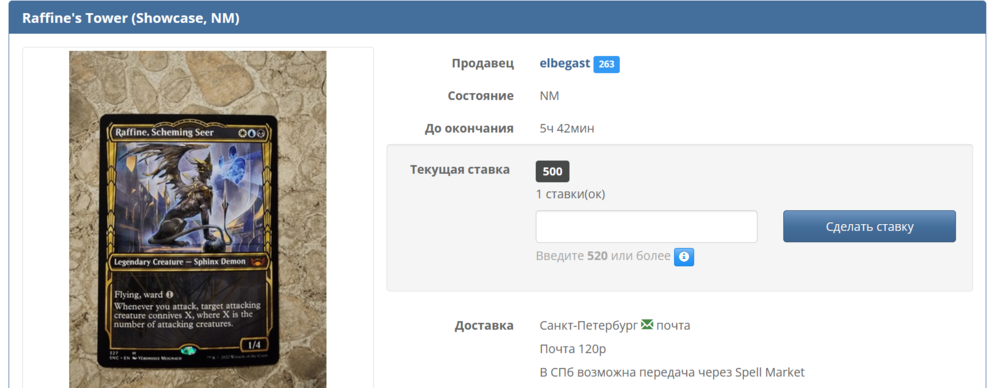This screenshot has width=1000, height=388.
Task: Click the seller rating badge 263
Action: tap(607, 64)
